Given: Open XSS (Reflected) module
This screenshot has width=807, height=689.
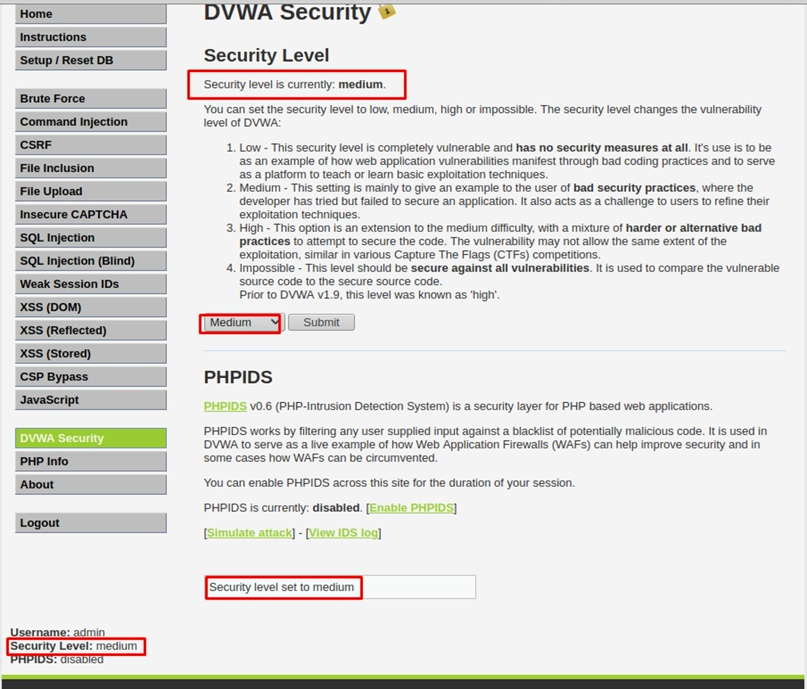Looking at the screenshot, I should (91, 330).
